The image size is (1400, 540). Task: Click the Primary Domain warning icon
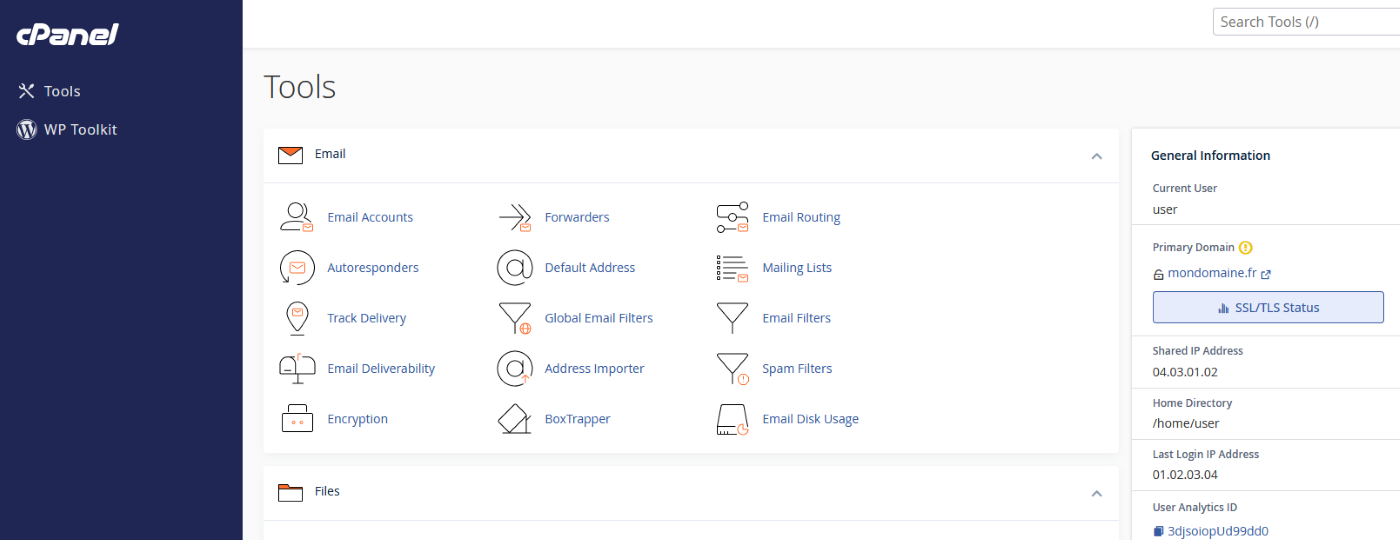[1245, 247]
